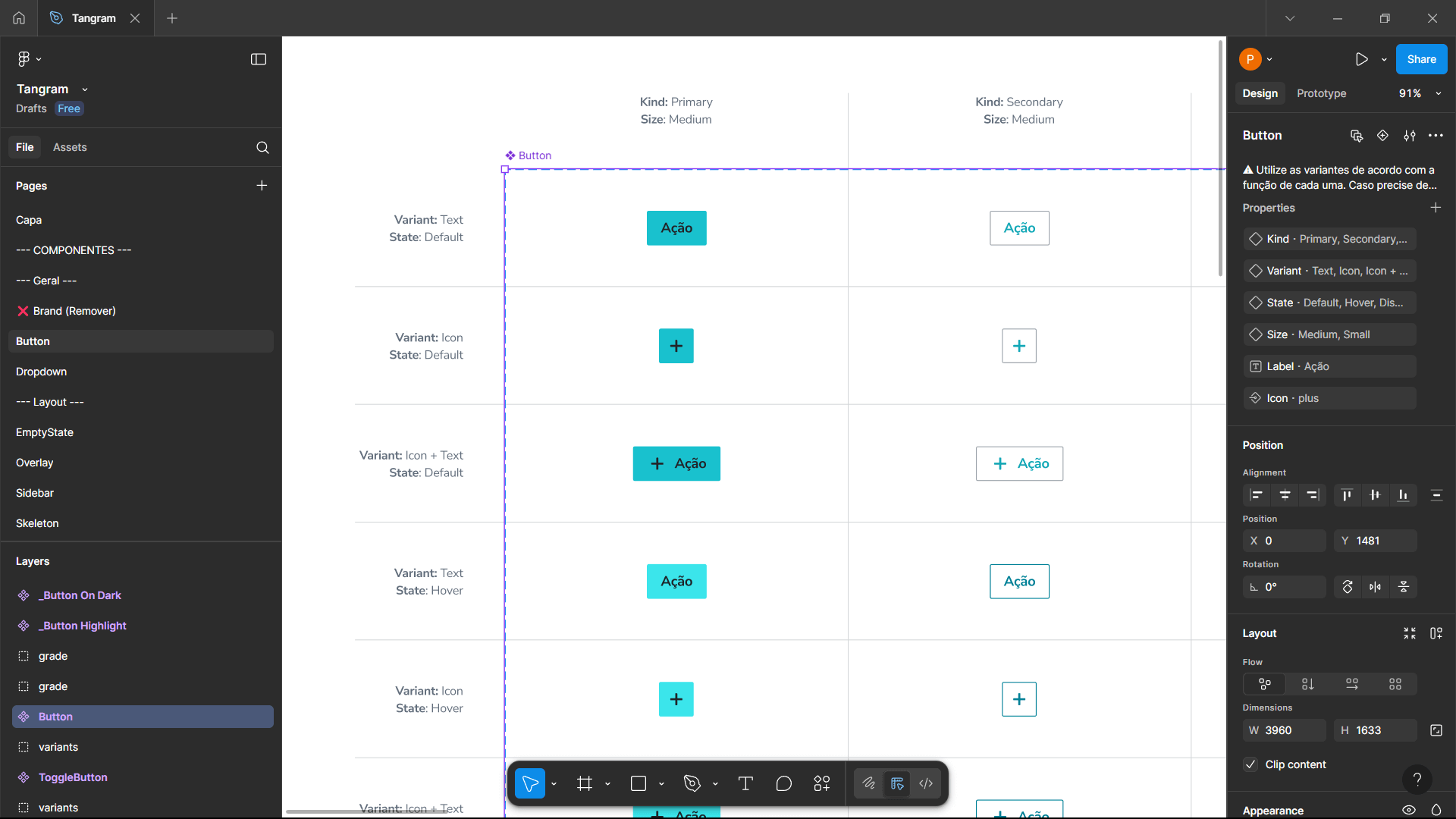This screenshot has height=819, width=1456.
Task: Flip the selection horizontally
Action: pos(1375,587)
